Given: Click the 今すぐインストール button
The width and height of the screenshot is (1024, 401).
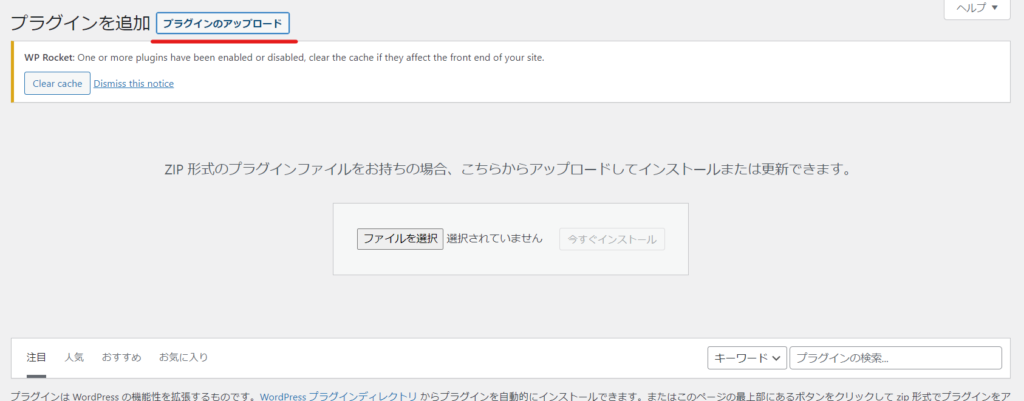Looking at the screenshot, I should point(612,239).
